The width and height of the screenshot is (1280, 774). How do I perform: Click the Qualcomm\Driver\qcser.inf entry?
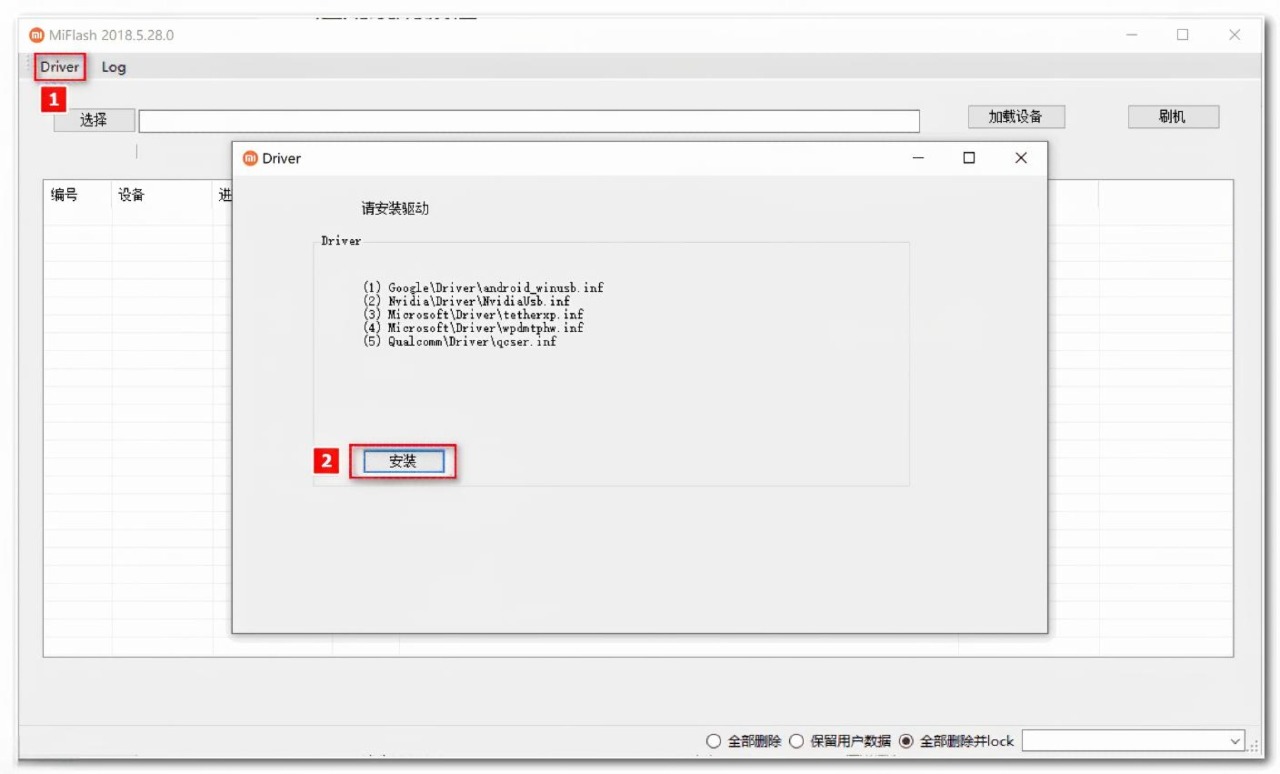pyautogui.click(x=460, y=342)
